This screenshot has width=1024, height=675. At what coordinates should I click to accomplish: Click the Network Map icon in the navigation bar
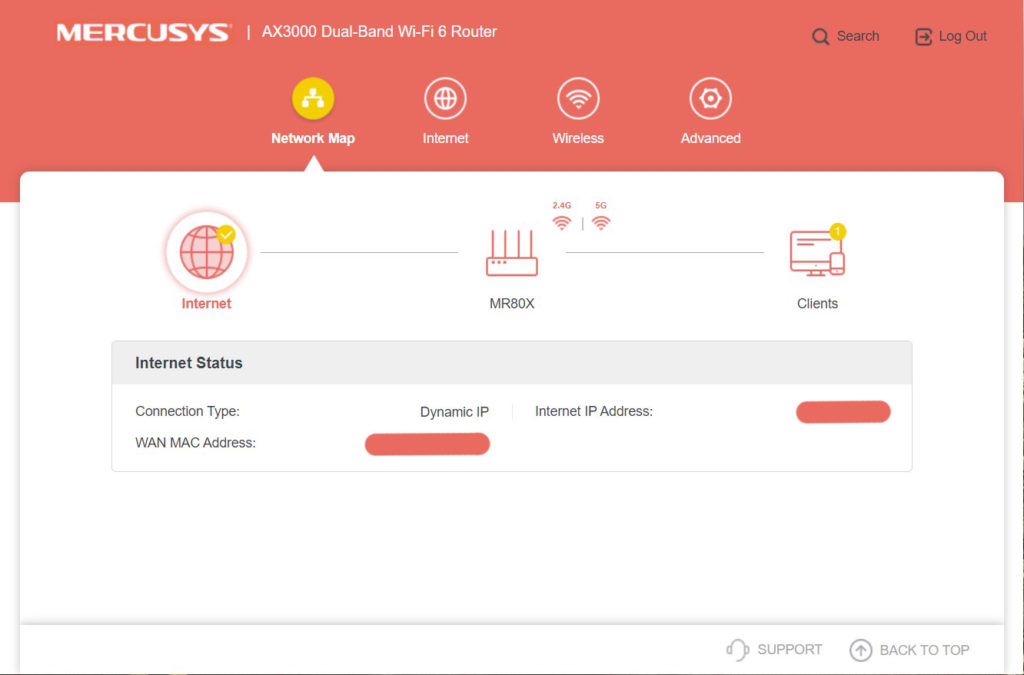coord(313,99)
